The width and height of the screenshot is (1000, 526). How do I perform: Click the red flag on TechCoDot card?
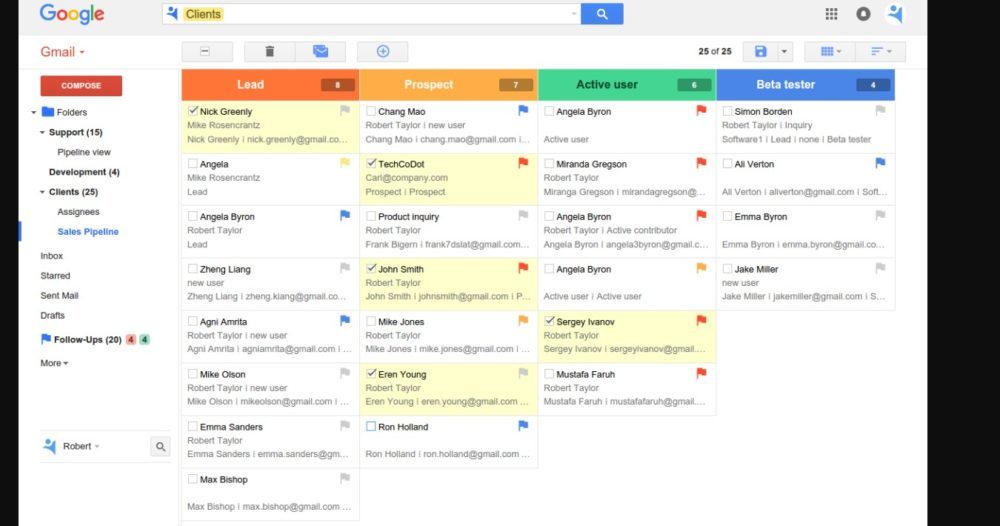[522, 163]
